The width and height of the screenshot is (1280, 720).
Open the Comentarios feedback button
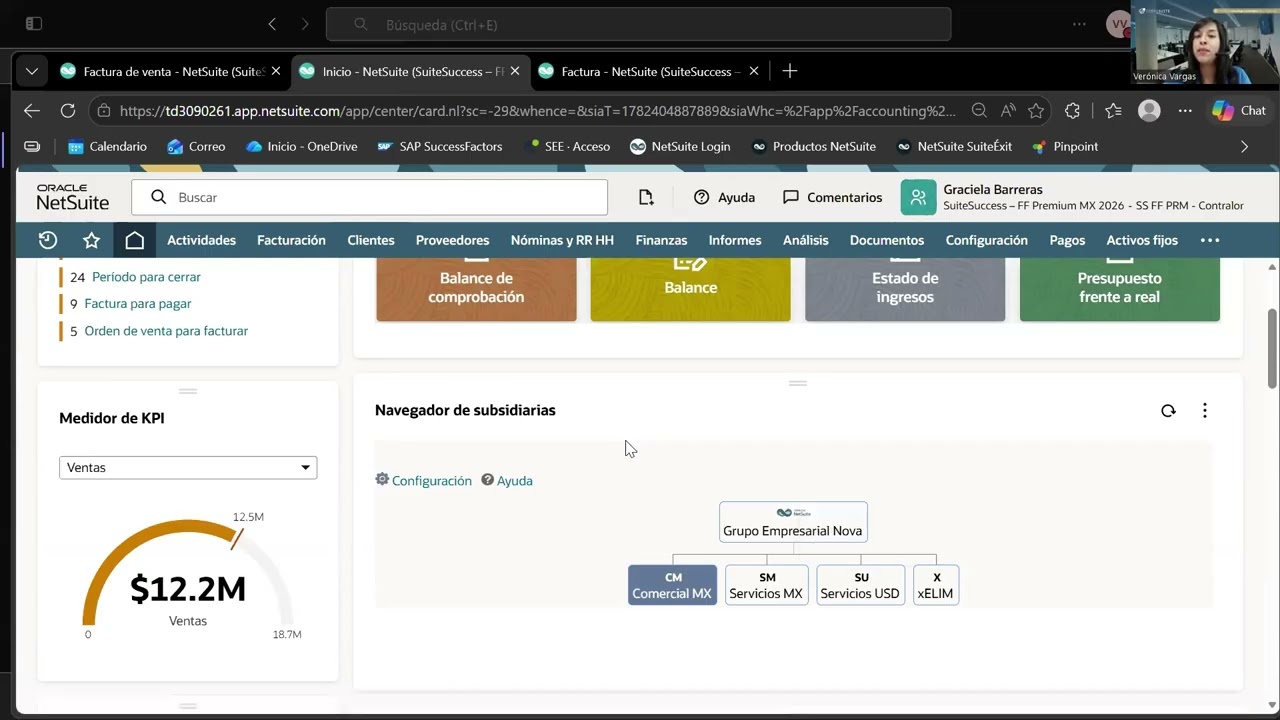click(832, 197)
